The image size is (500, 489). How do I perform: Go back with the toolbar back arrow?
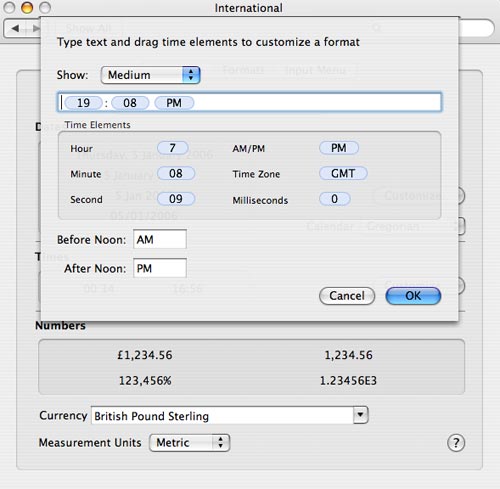pos(15,29)
